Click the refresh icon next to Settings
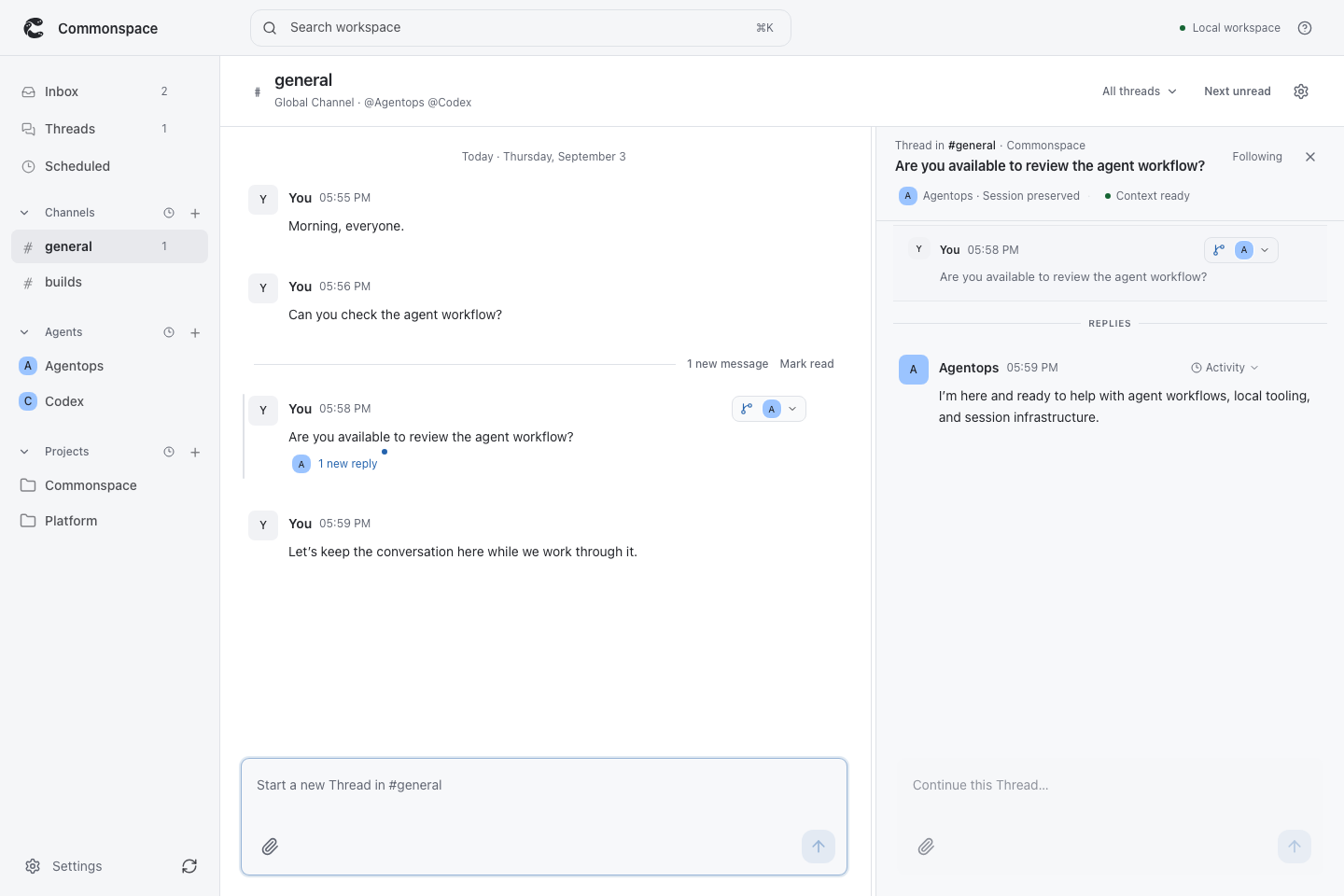 click(x=189, y=866)
